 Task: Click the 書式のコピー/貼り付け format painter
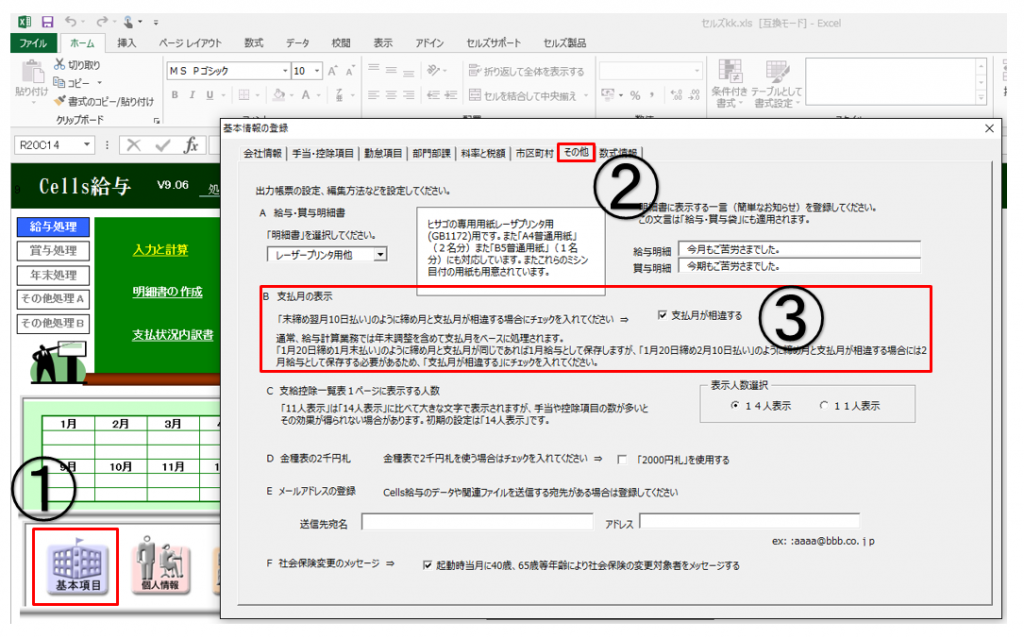click(x=60, y=101)
